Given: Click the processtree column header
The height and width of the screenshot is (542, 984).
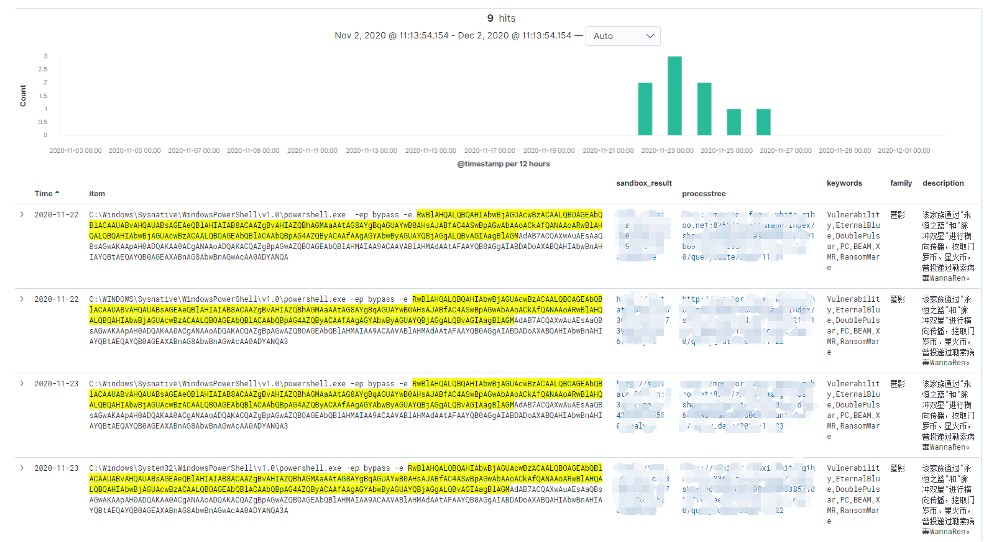Looking at the screenshot, I should pos(703,193).
